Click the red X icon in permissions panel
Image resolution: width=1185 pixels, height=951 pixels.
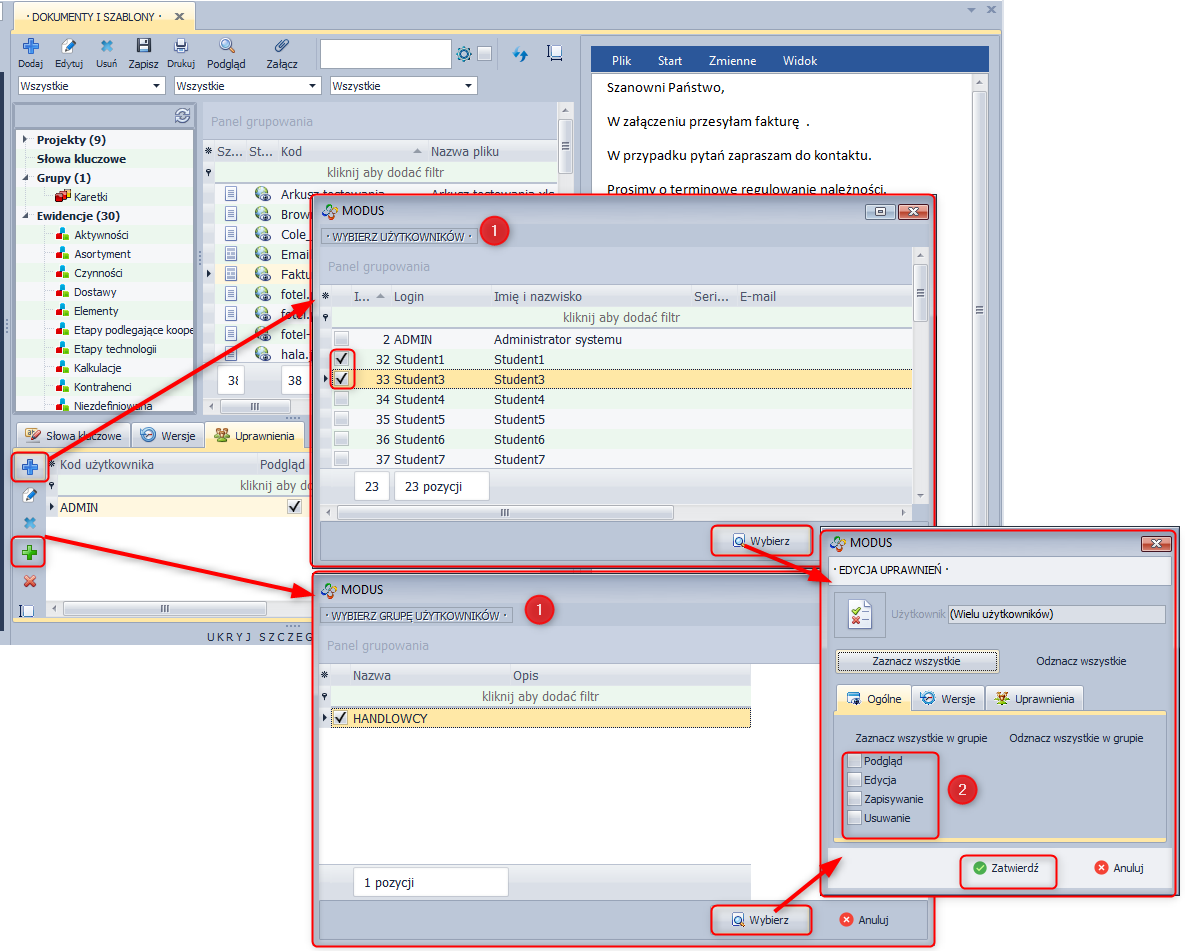point(29,581)
